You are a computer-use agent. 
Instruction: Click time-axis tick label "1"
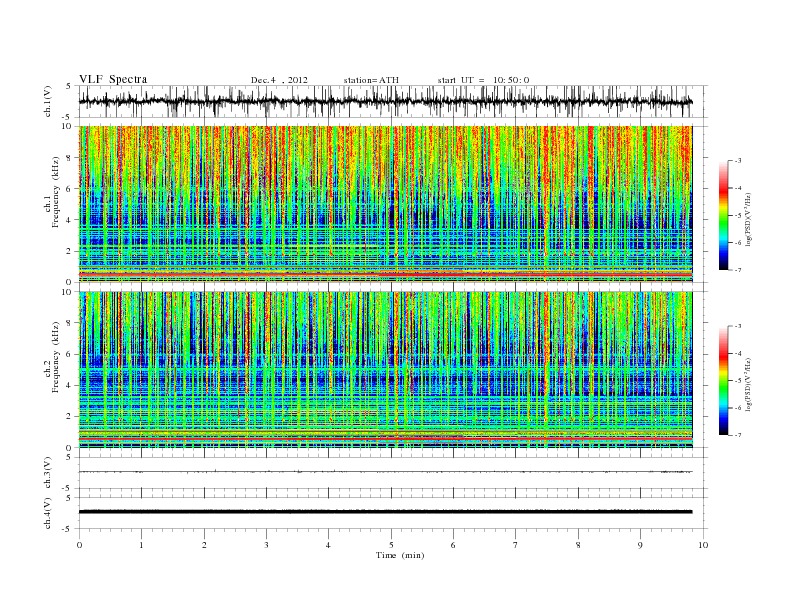click(141, 545)
